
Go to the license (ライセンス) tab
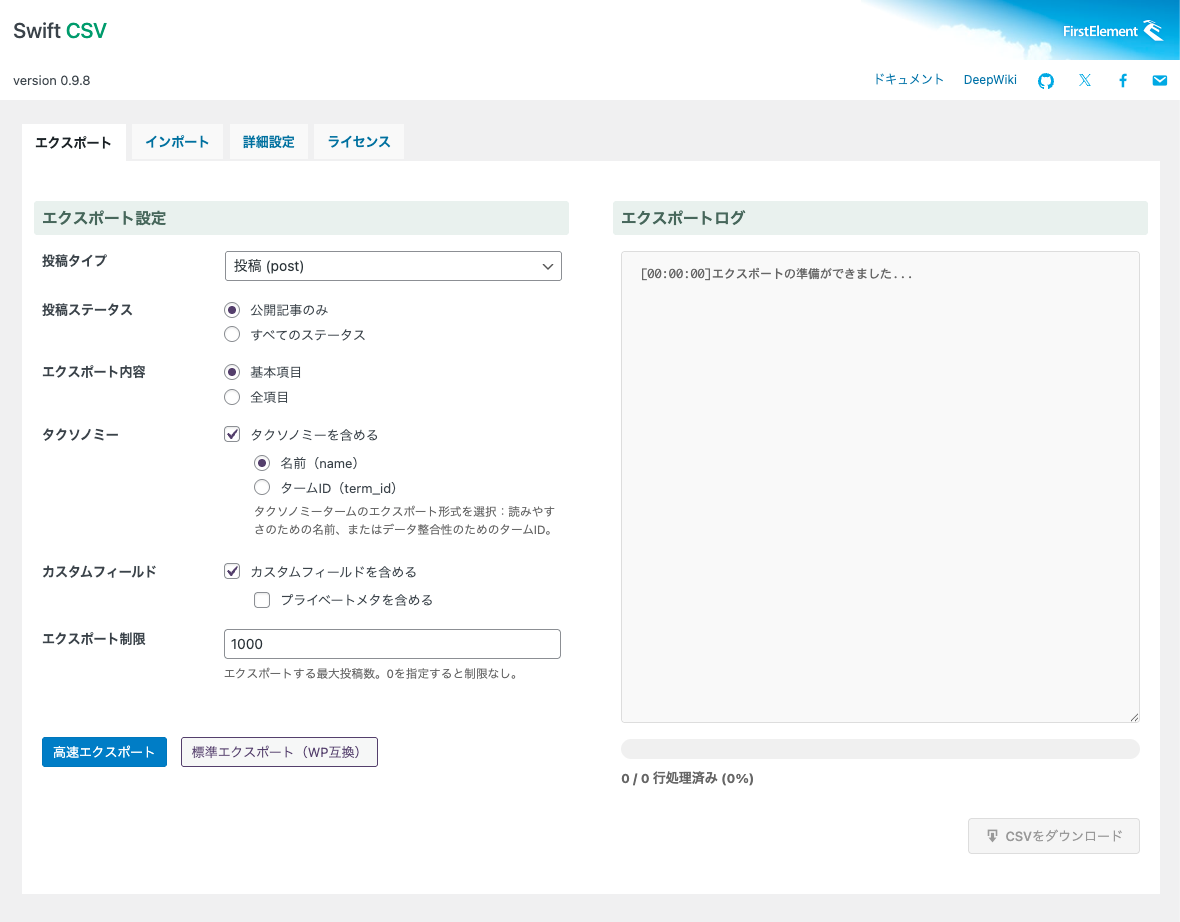pos(359,142)
